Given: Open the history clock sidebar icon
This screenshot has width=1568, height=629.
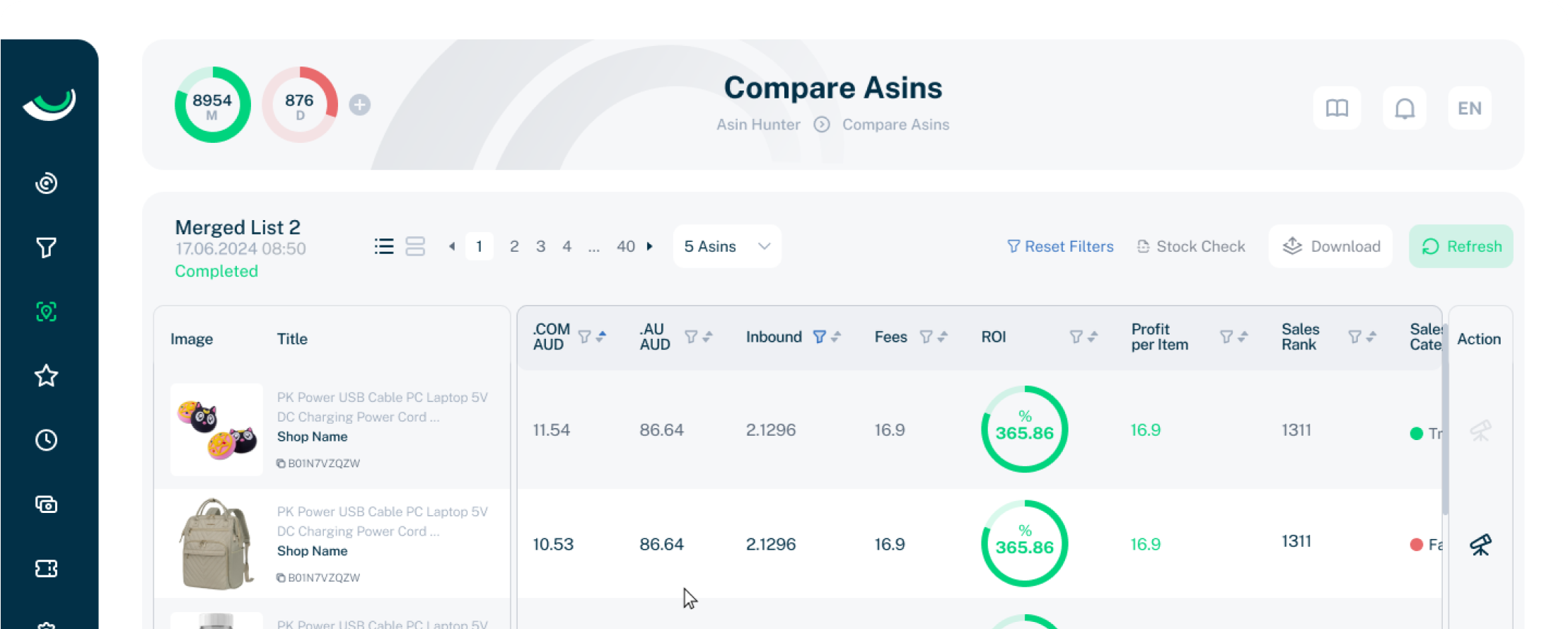Looking at the screenshot, I should click(47, 440).
